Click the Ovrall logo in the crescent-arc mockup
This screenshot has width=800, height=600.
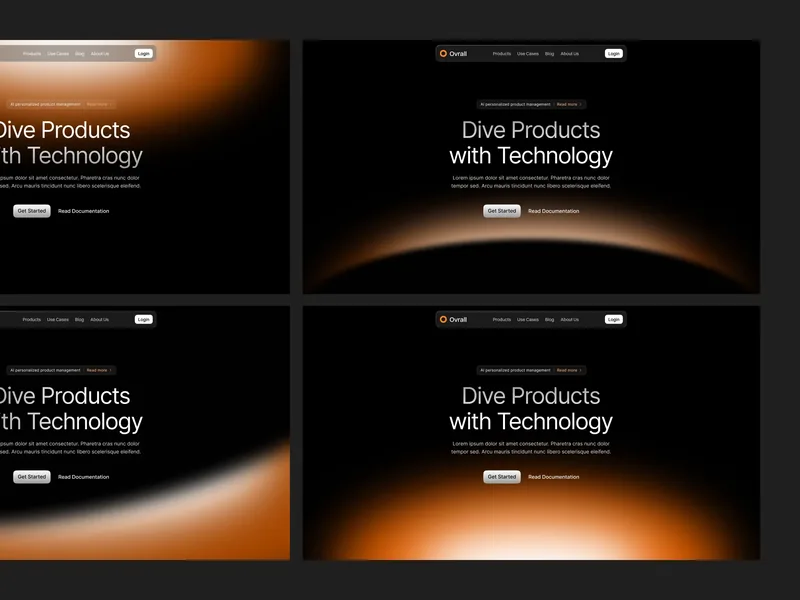[x=453, y=54]
